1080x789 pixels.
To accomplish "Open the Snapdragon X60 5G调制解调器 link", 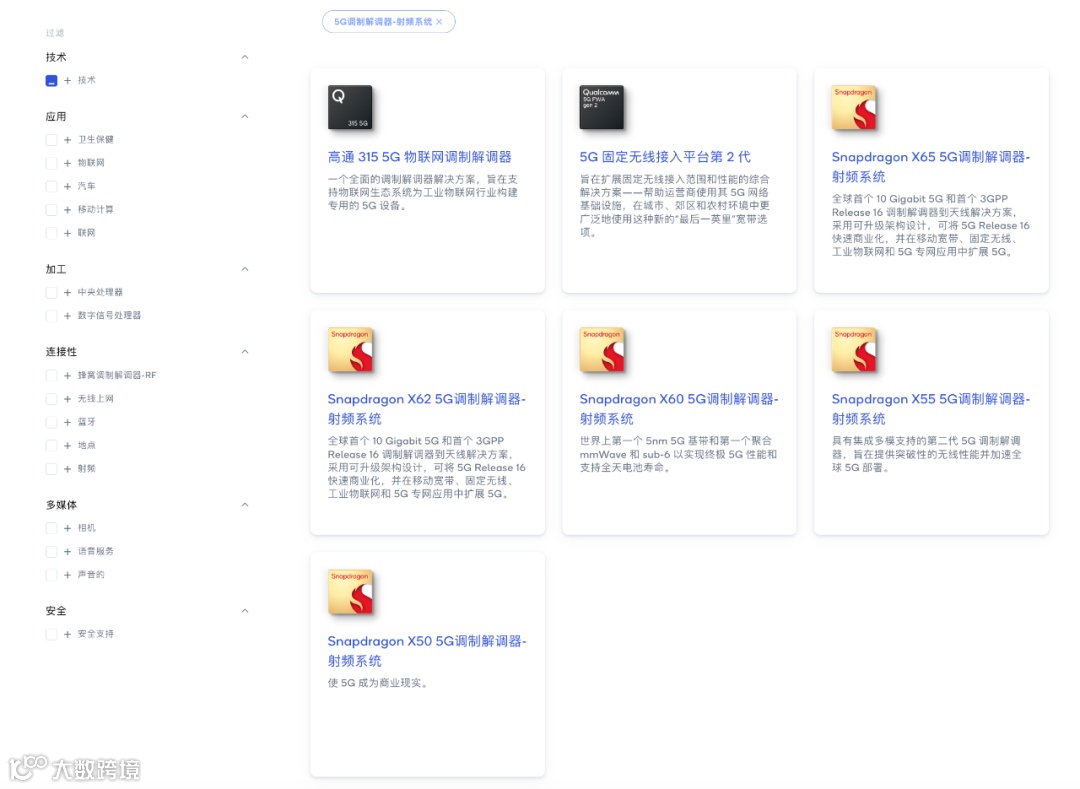I will tap(678, 409).
